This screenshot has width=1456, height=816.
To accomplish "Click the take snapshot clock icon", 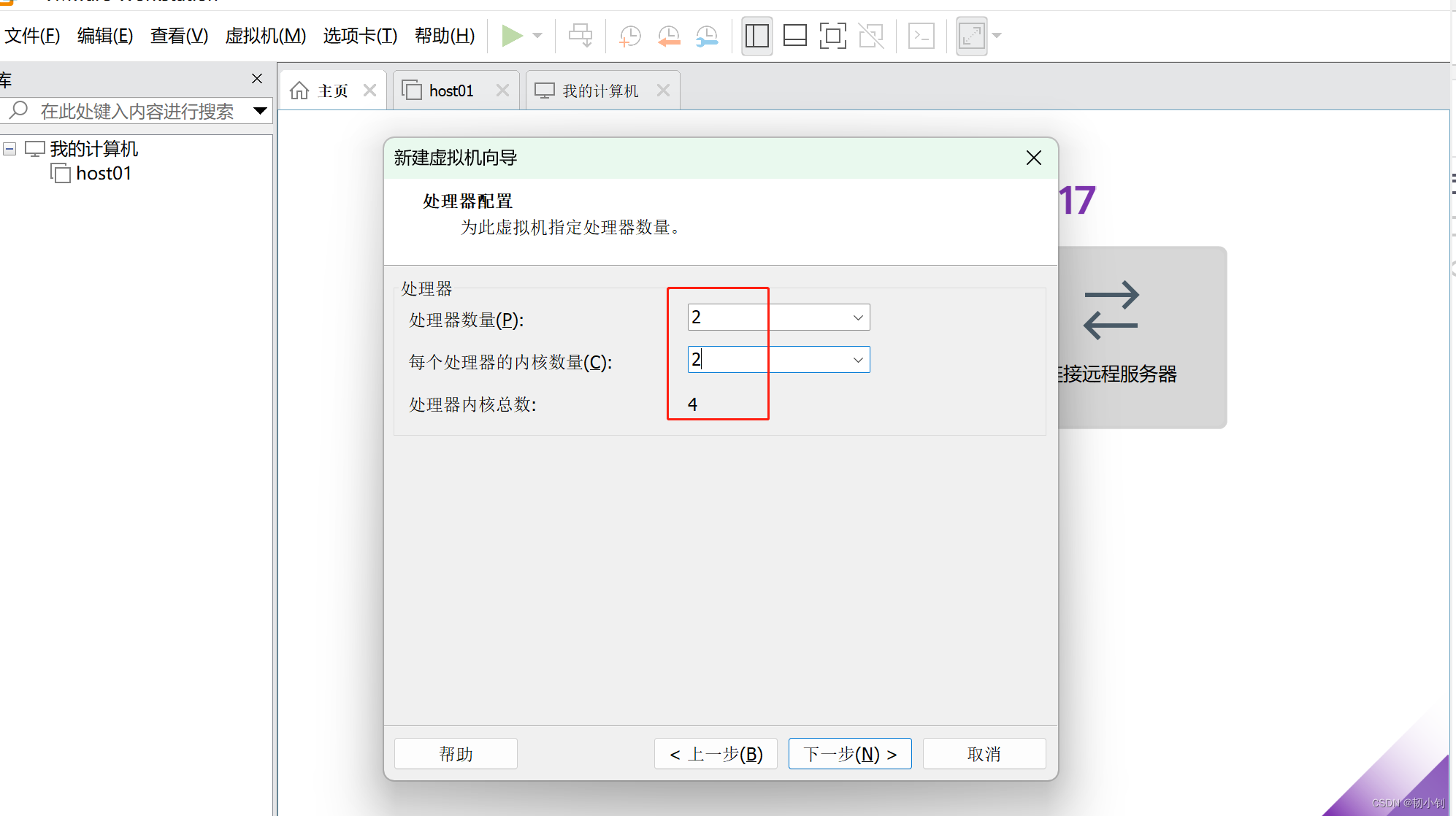I will tap(629, 35).
